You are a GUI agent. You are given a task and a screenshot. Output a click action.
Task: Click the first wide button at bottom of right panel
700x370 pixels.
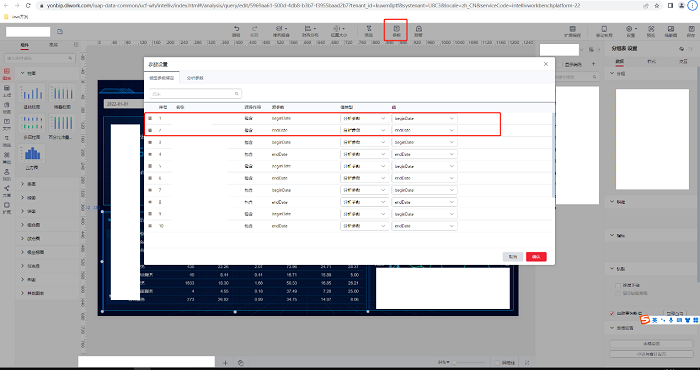[651, 344]
